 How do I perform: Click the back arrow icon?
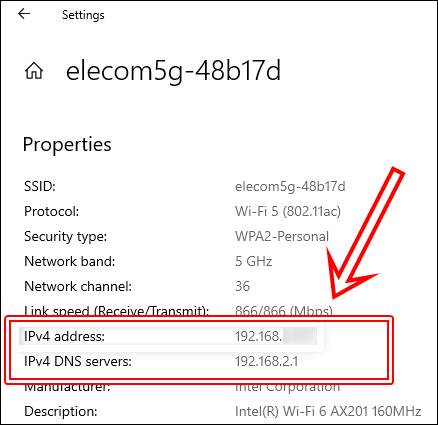coord(24,14)
